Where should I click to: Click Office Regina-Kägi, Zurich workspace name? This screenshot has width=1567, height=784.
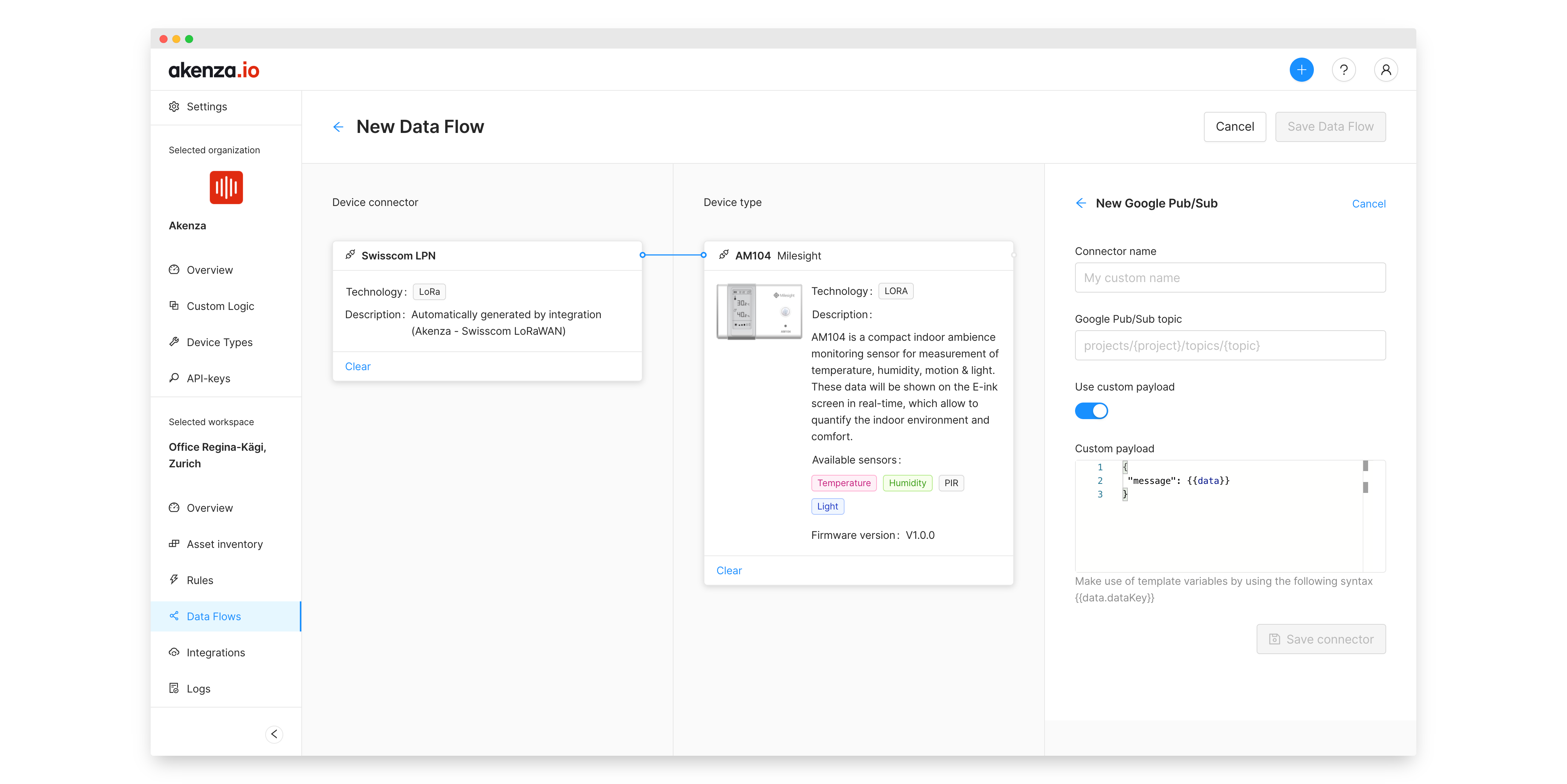[x=217, y=455]
